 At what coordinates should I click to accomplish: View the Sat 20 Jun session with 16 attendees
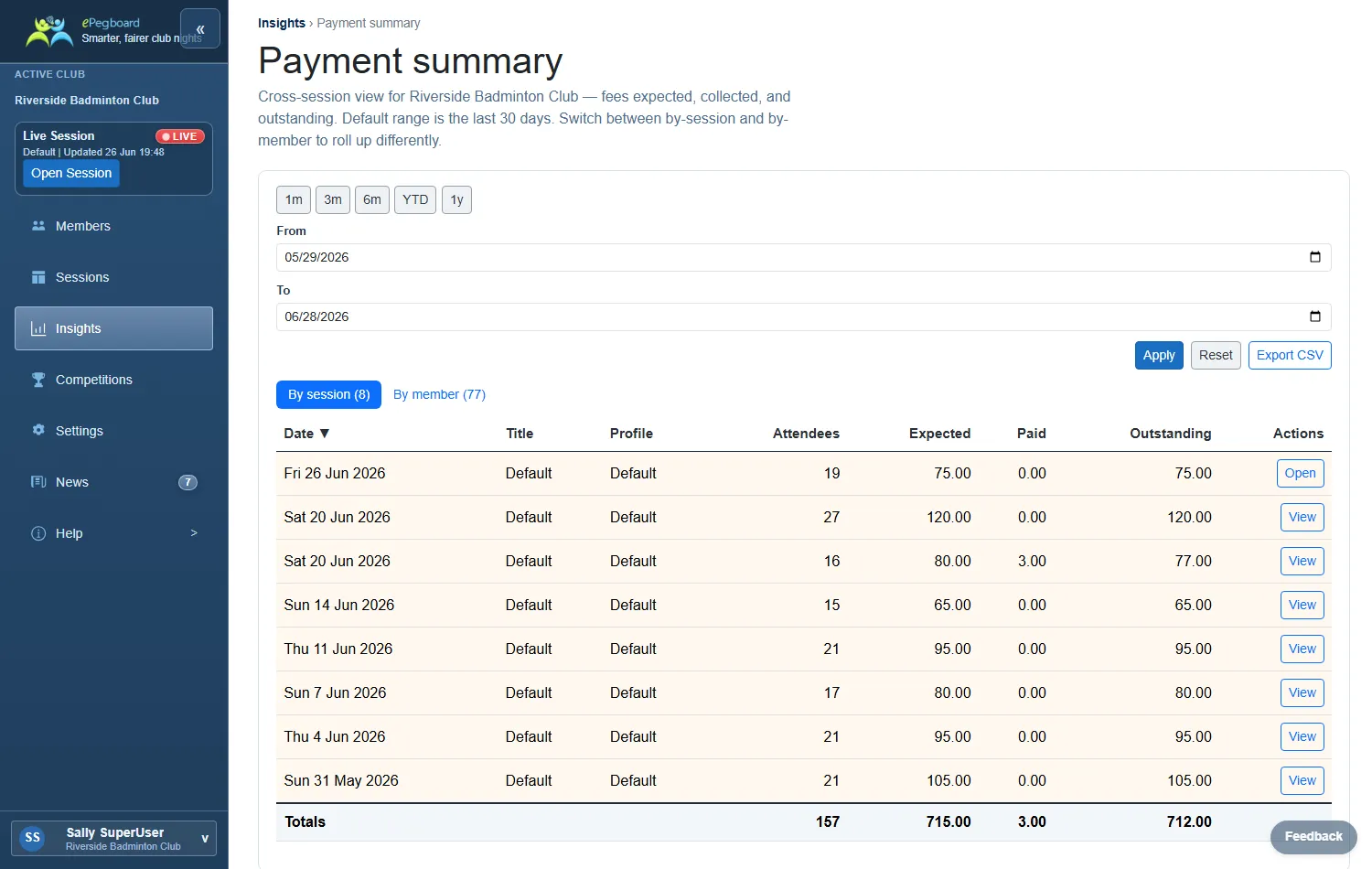[1302, 561]
